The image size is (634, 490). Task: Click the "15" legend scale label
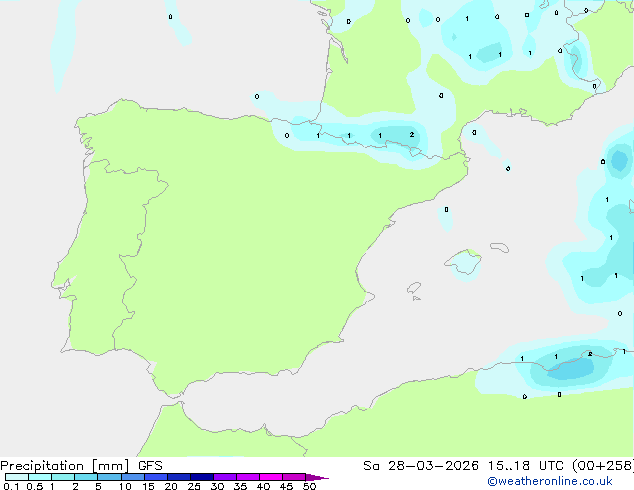[148, 486]
